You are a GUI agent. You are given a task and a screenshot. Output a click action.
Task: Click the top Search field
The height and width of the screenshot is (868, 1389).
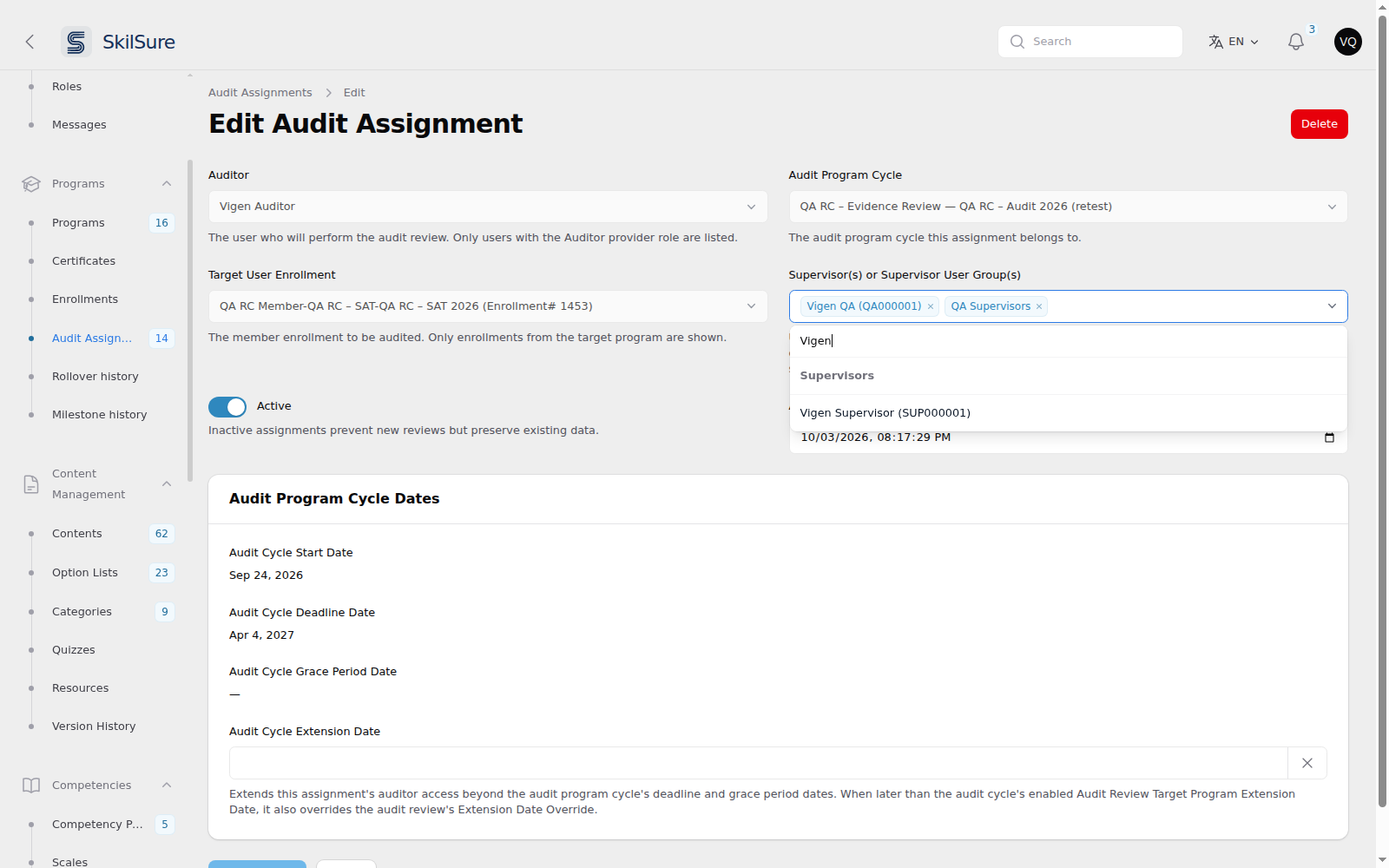pyautogui.click(x=1090, y=42)
